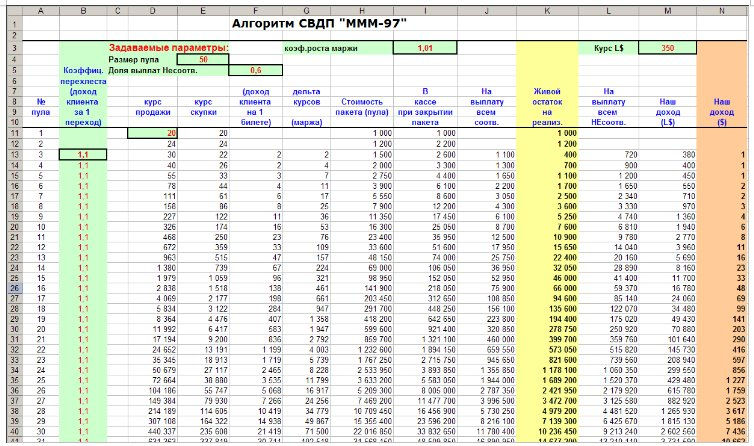Click the 'Размер пула' label cell
This screenshot has height=446, width=754.
click(x=142, y=60)
